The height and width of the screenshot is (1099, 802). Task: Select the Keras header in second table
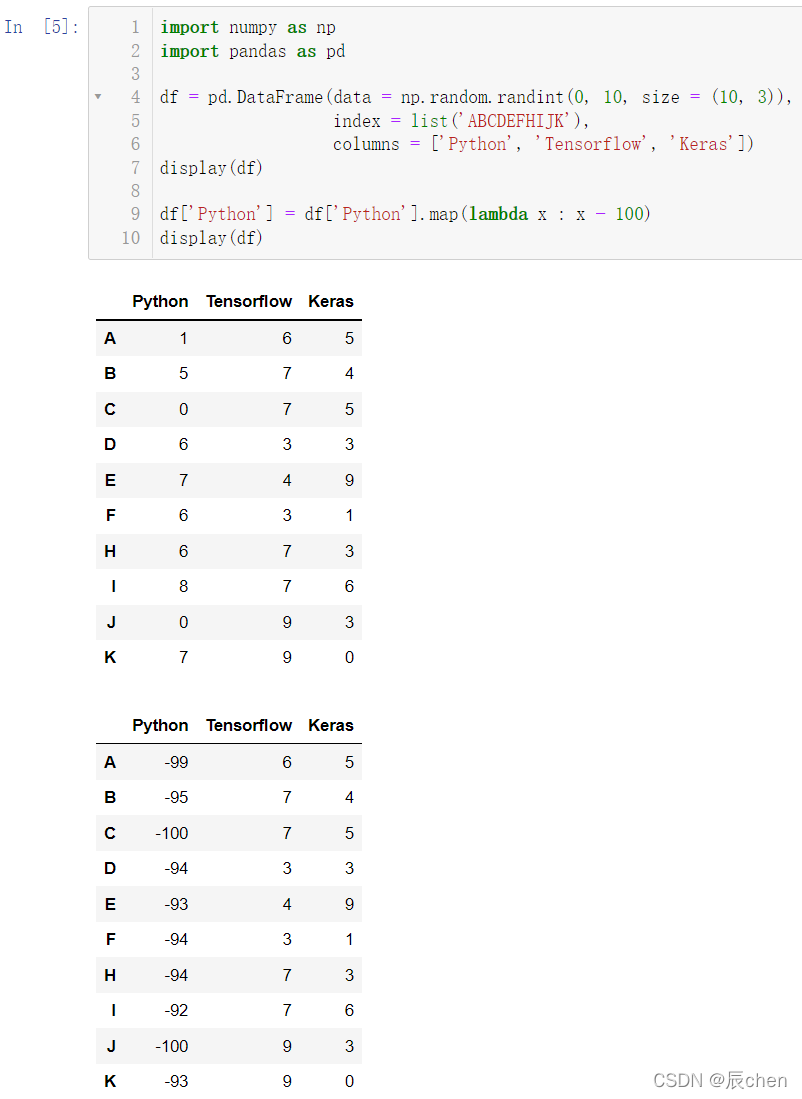331,725
